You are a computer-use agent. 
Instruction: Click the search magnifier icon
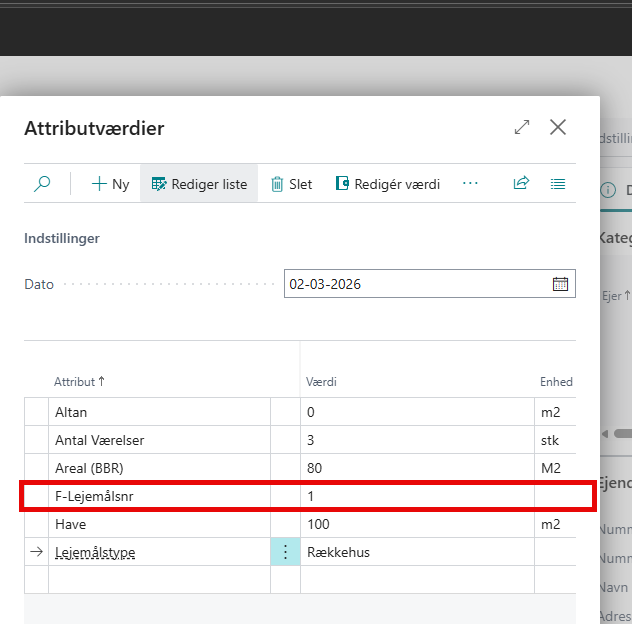(x=42, y=184)
